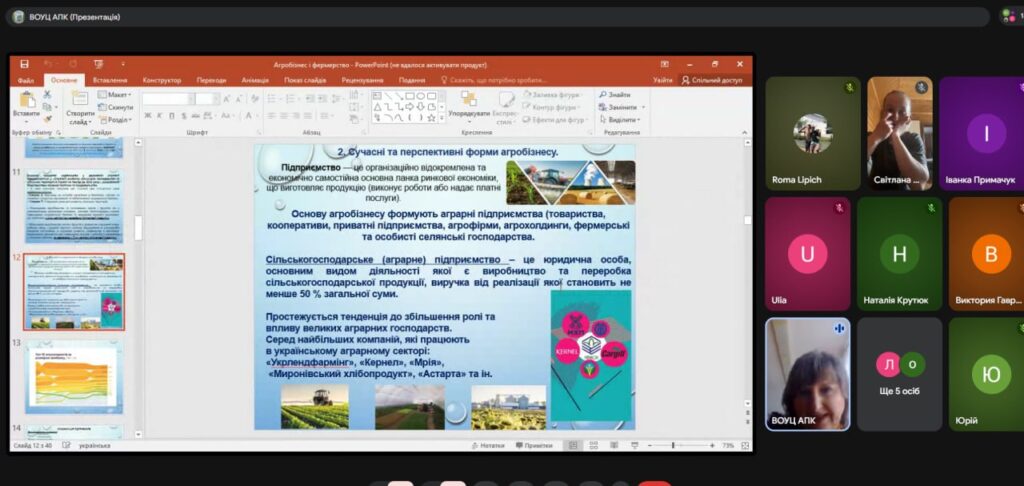Click Заливка фігури shape fill button
The width and height of the screenshot is (1024, 486).
pos(554,95)
